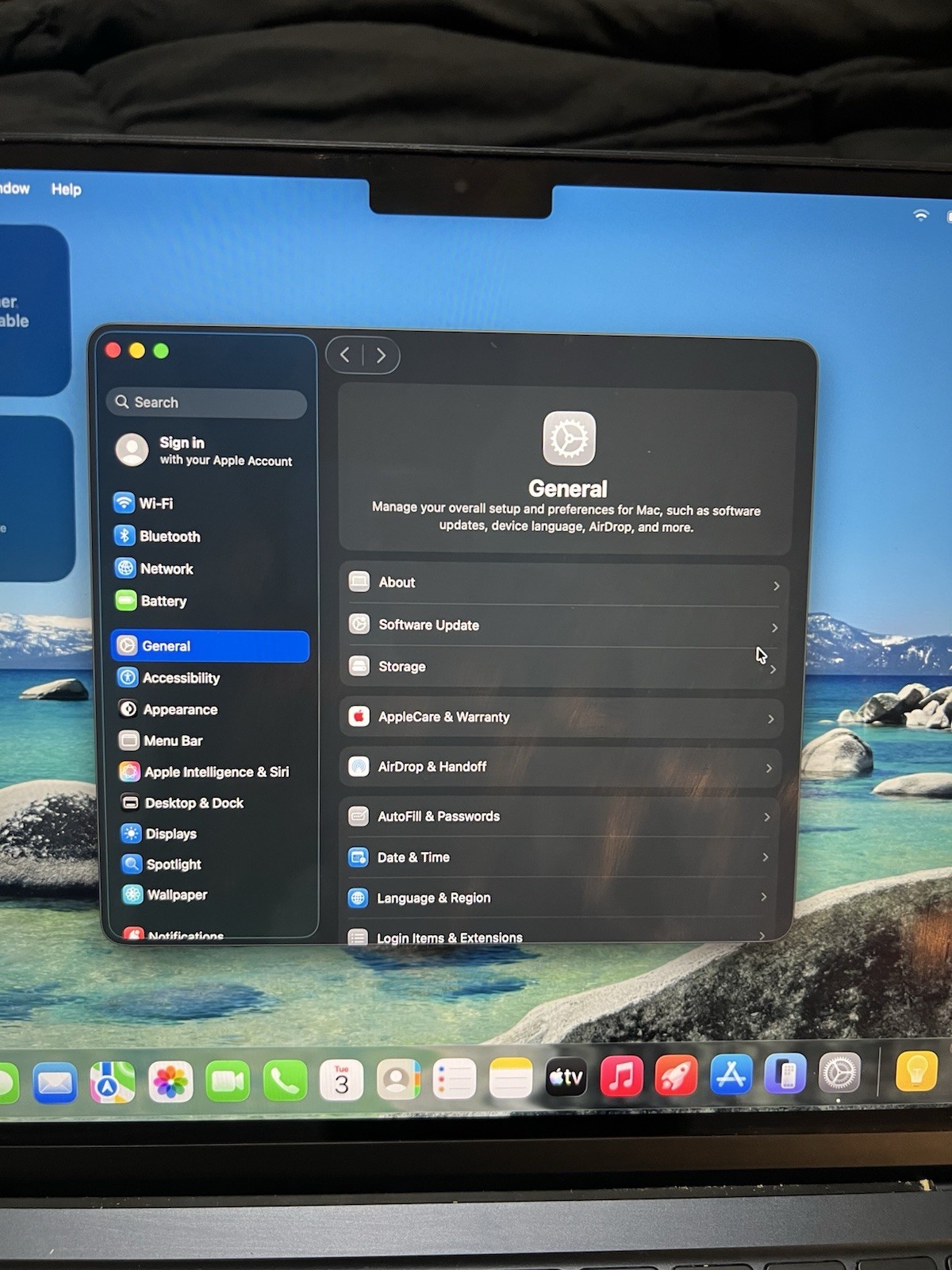Launch Music app from the Dock
Viewport: 952px width, 1270px height.
coord(621,1077)
